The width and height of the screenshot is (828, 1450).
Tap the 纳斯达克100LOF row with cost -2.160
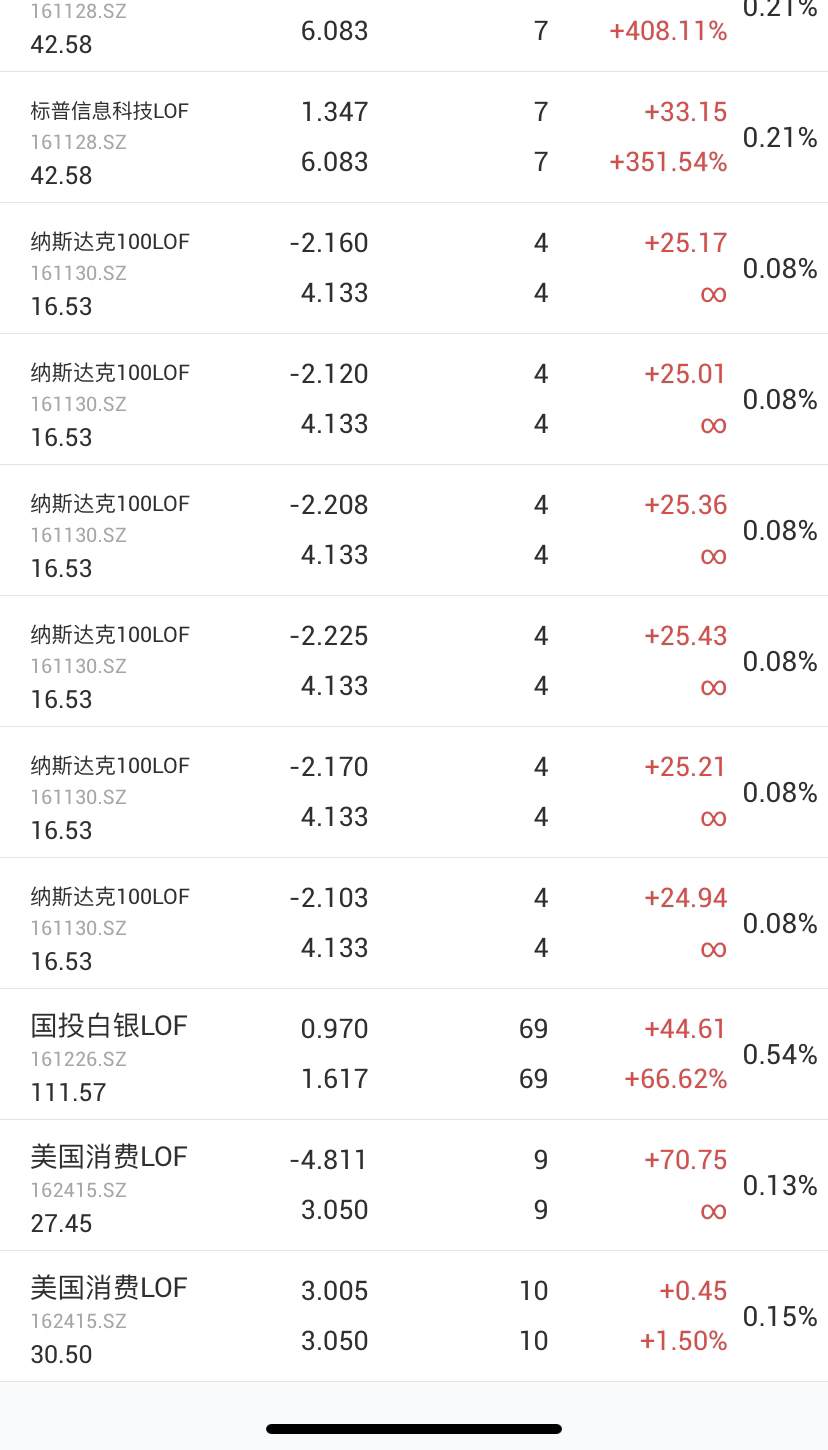414,268
